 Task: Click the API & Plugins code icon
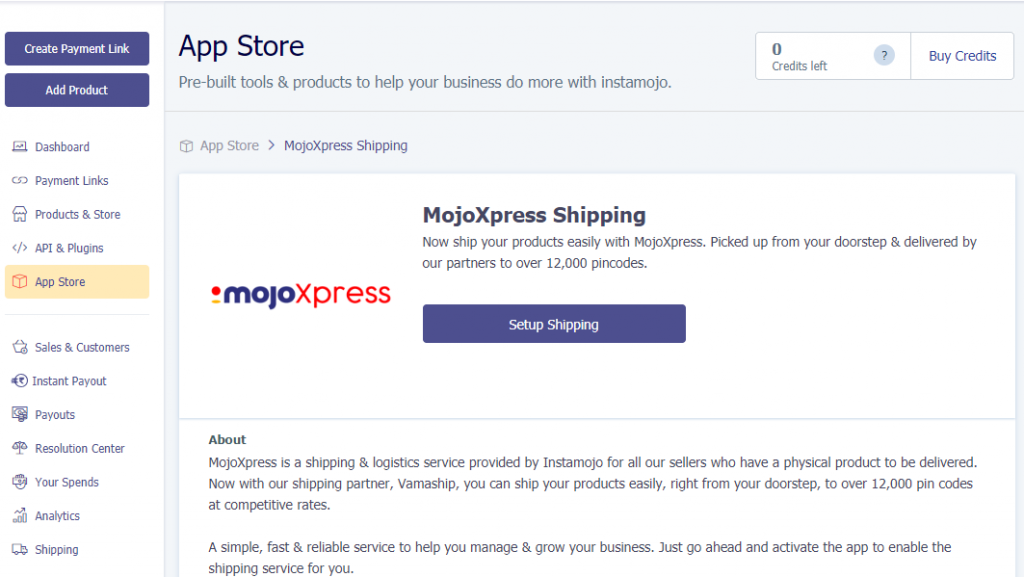(19, 248)
